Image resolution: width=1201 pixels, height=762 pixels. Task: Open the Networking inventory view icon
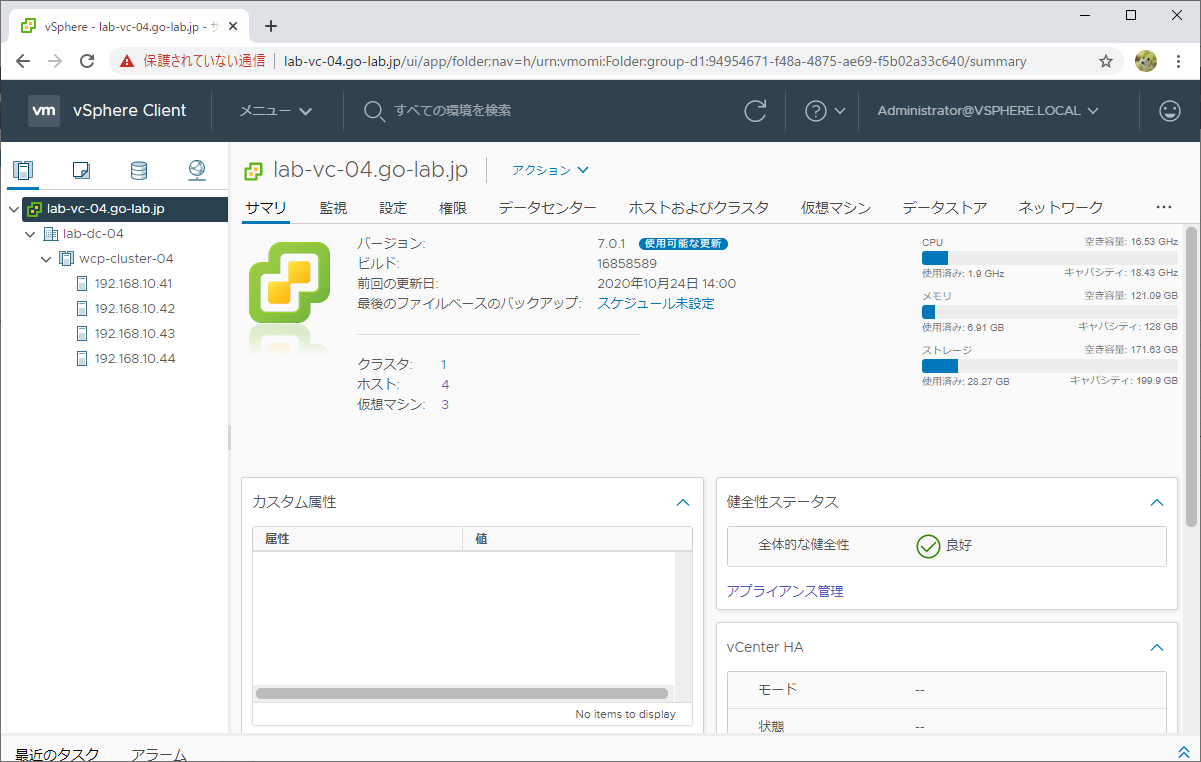[197, 170]
